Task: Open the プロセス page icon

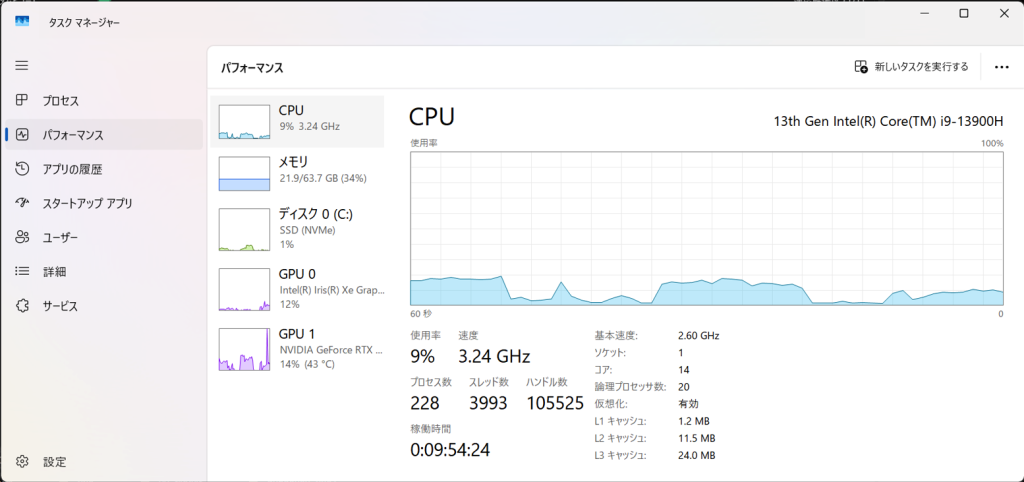Action: (22, 101)
